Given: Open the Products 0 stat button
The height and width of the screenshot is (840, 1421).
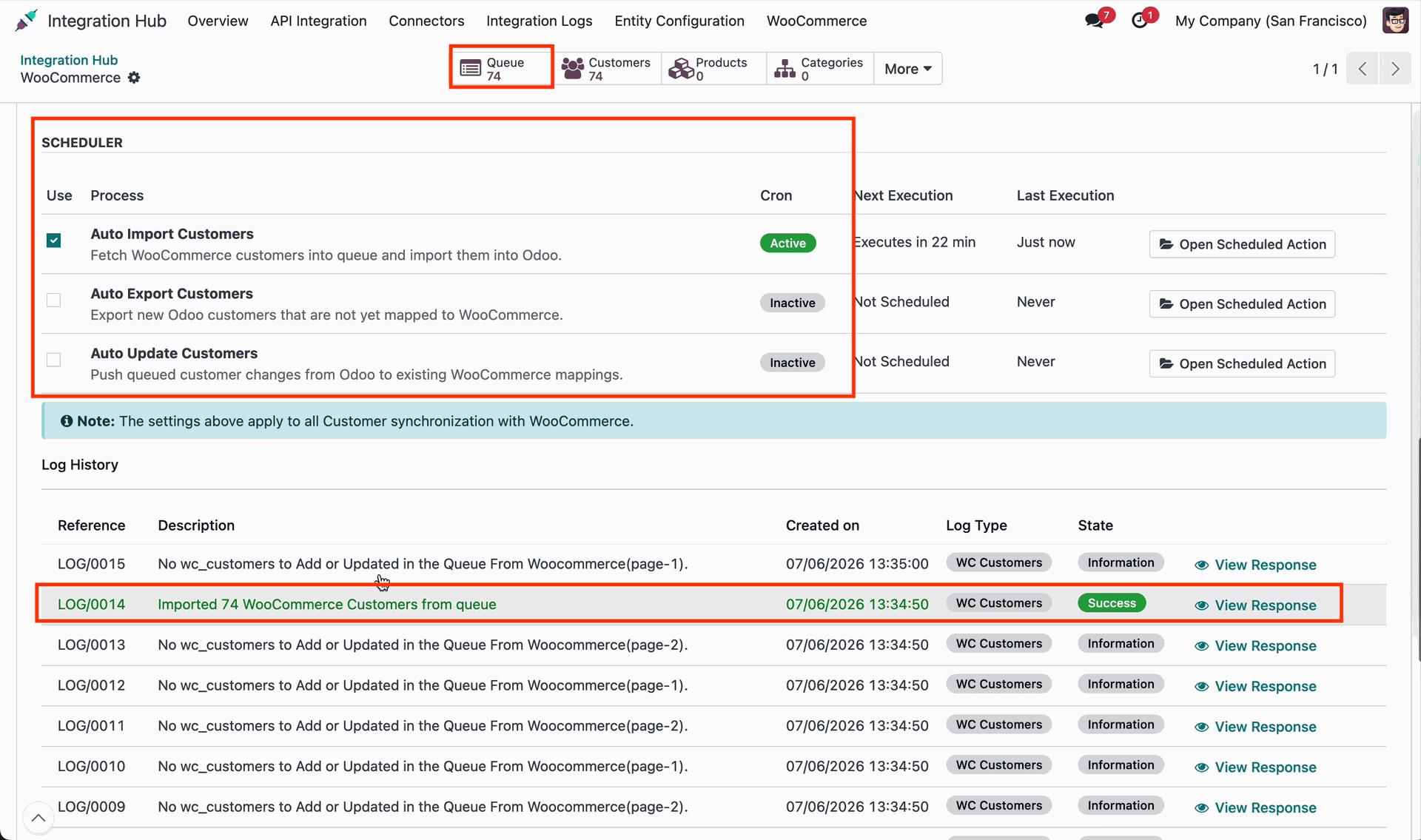Looking at the screenshot, I should (x=713, y=69).
